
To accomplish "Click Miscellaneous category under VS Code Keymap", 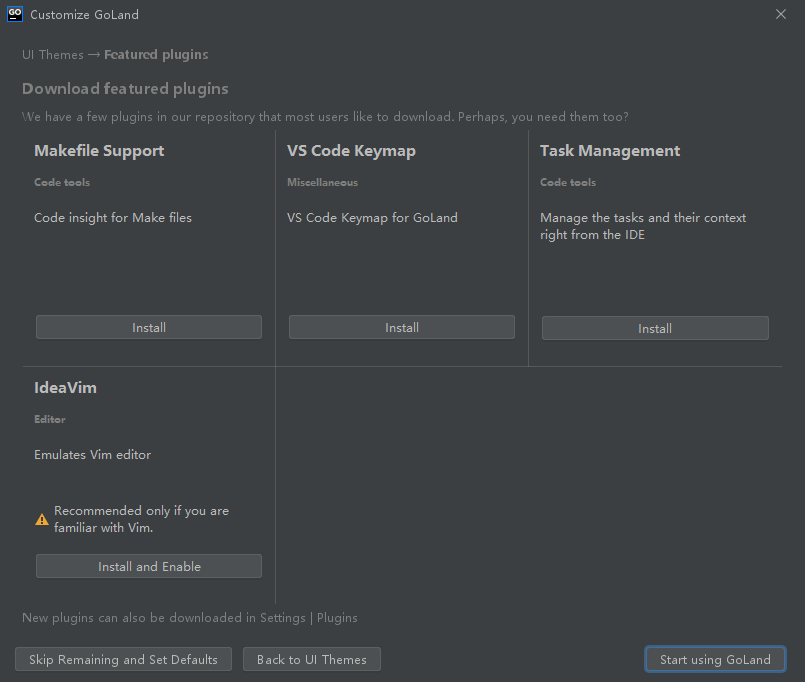I will pos(322,183).
